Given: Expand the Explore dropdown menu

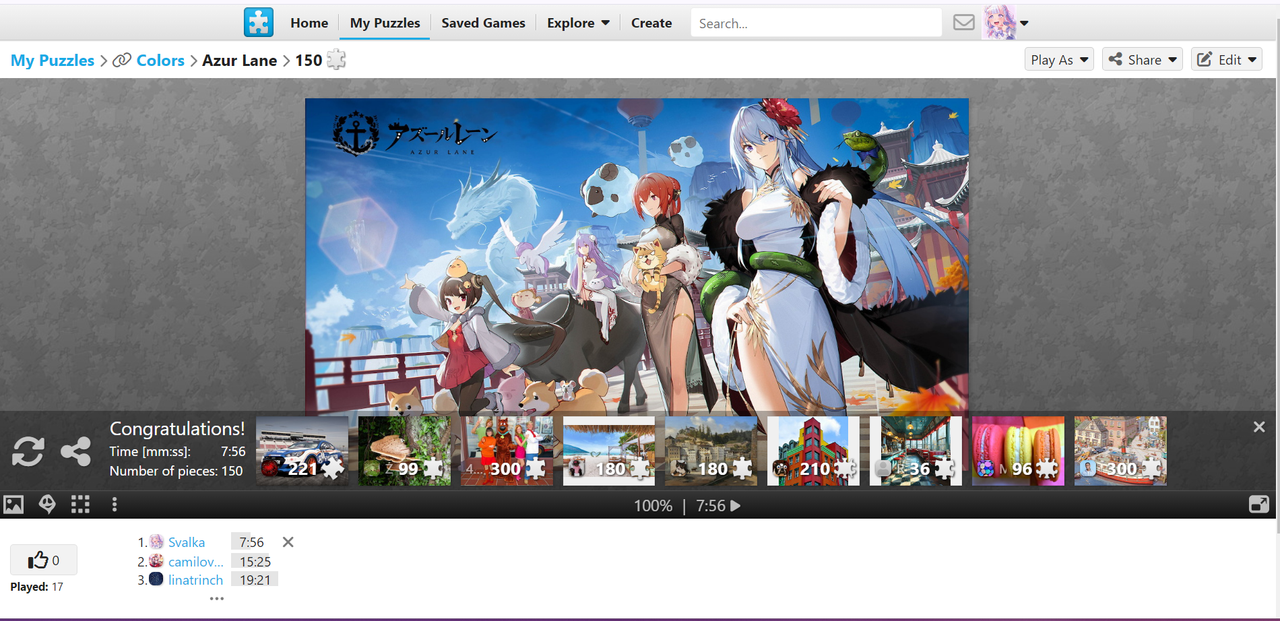Looking at the screenshot, I should point(578,23).
